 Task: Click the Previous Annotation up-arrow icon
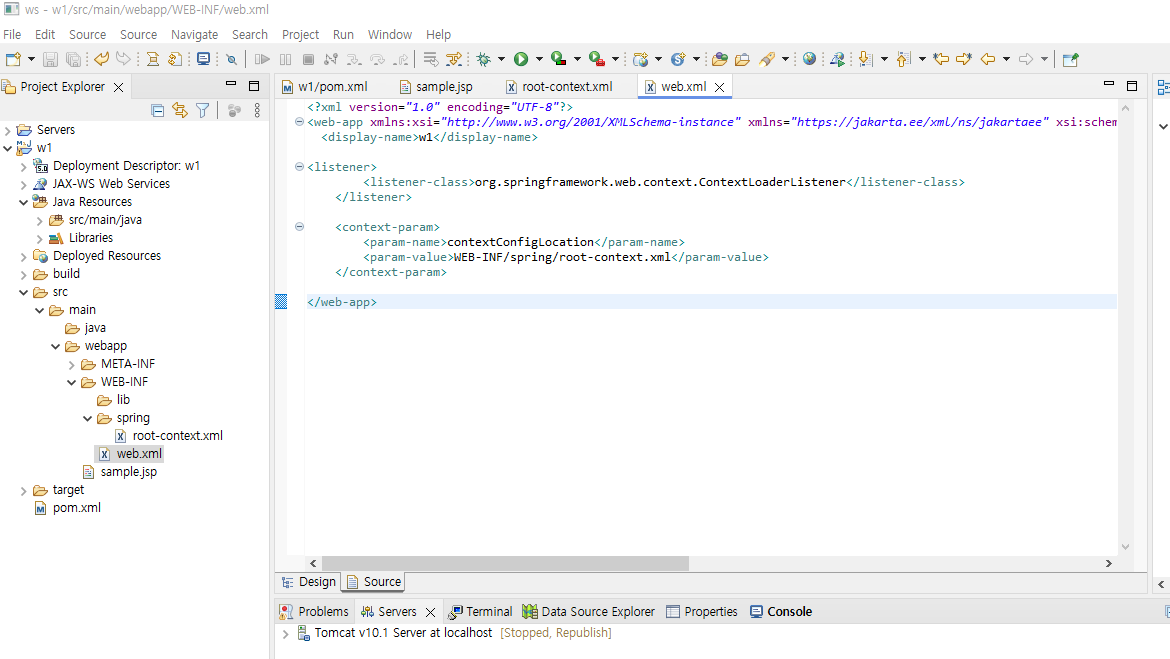pos(903,60)
